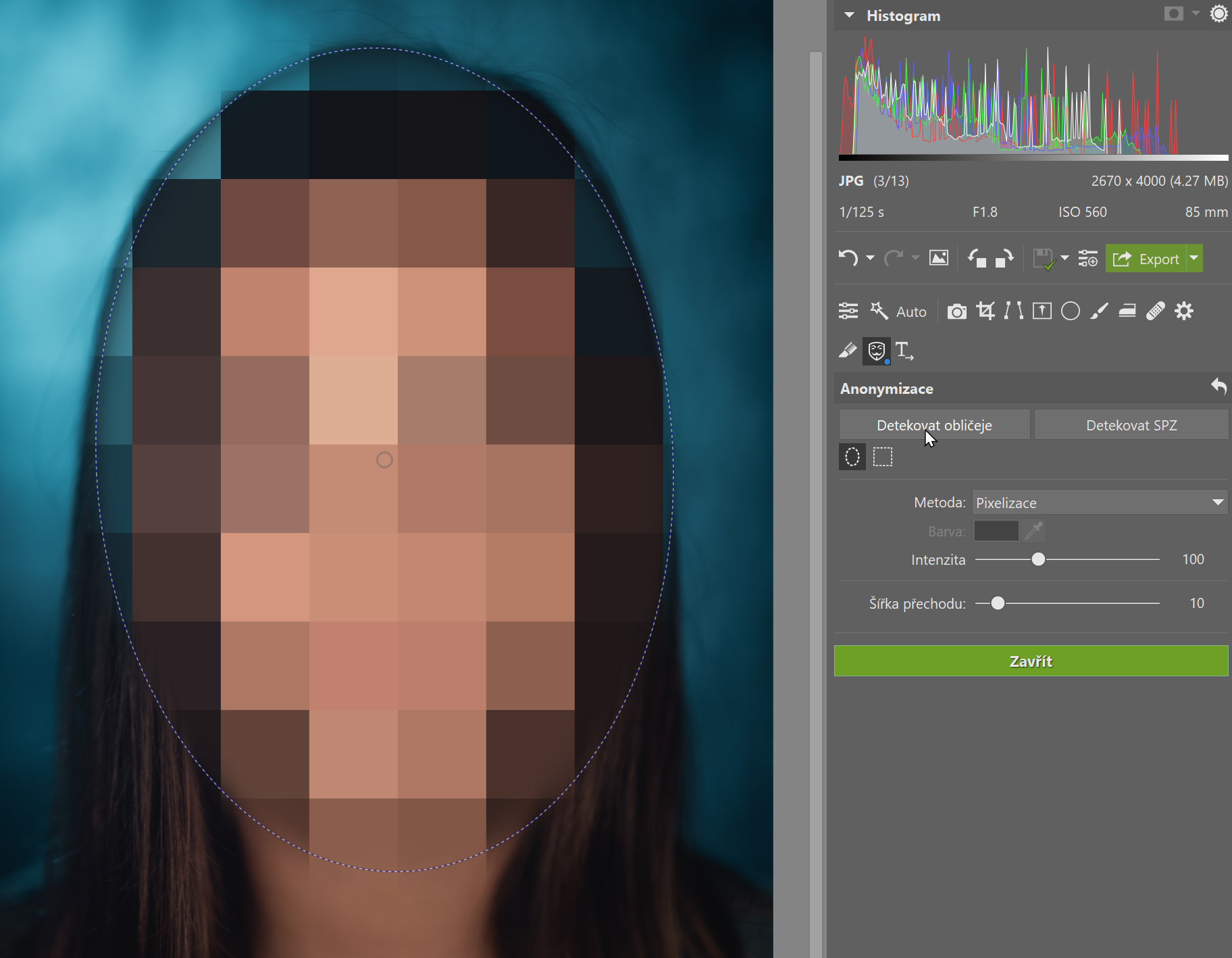Select the knife blade tool icon

pyautogui.click(x=848, y=351)
